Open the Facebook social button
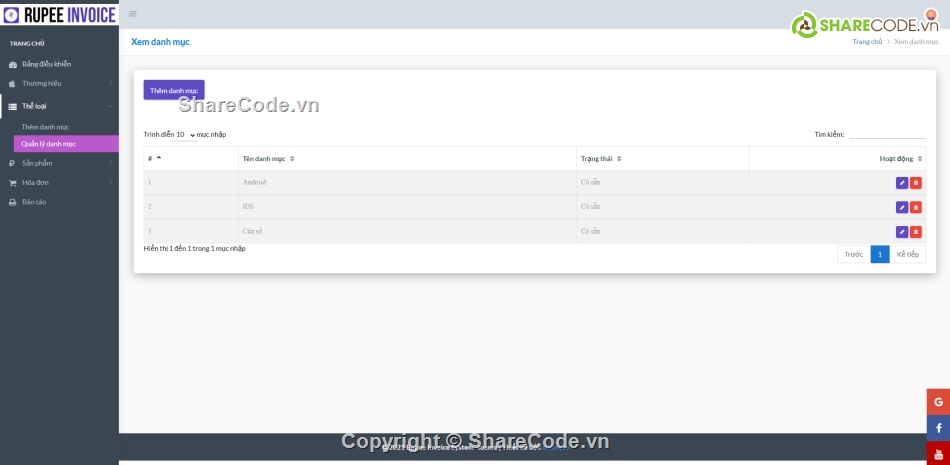Image resolution: width=950 pixels, height=465 pixels. point(938,427)
